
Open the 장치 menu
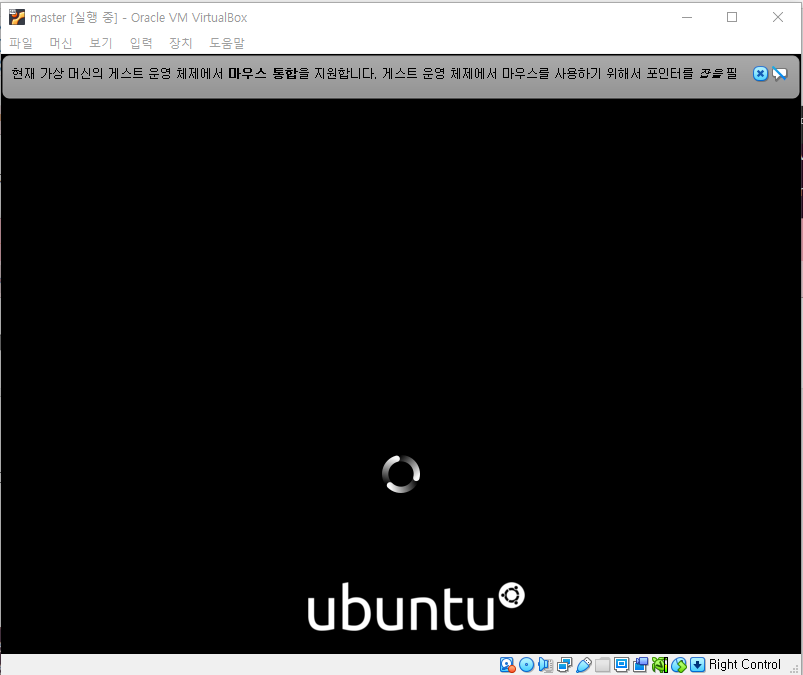181,43
